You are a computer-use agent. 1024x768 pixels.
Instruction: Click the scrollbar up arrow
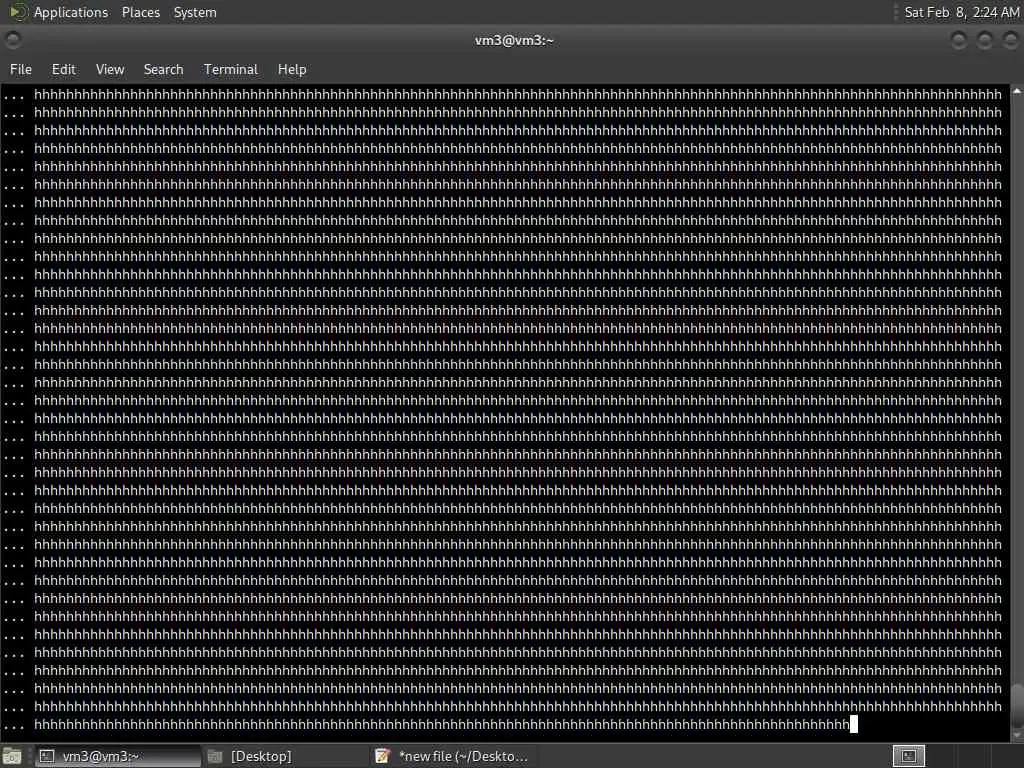pyautogui.click(x=1017, y=92)
